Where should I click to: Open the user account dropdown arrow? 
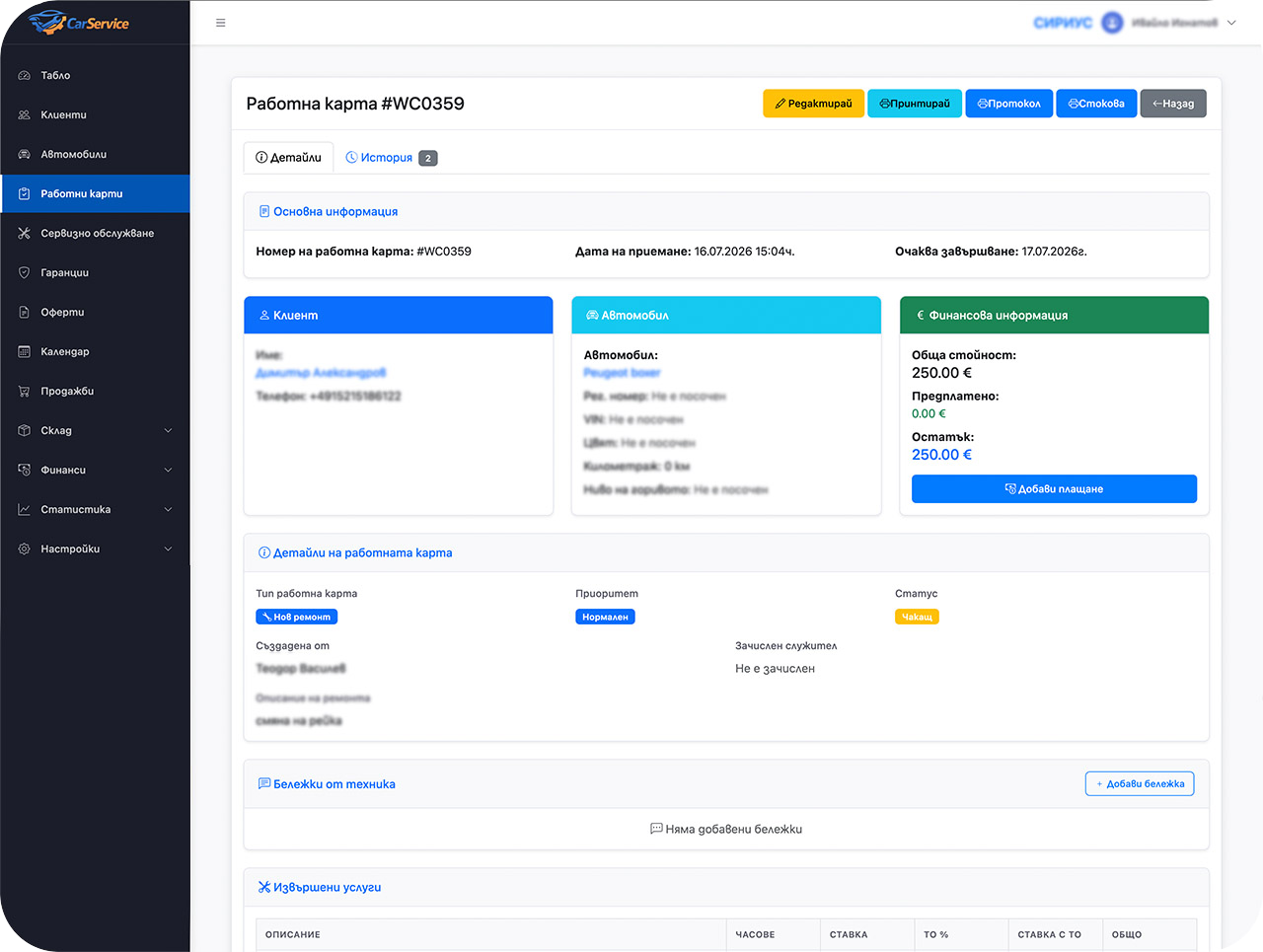click(x=1231, y=23)
